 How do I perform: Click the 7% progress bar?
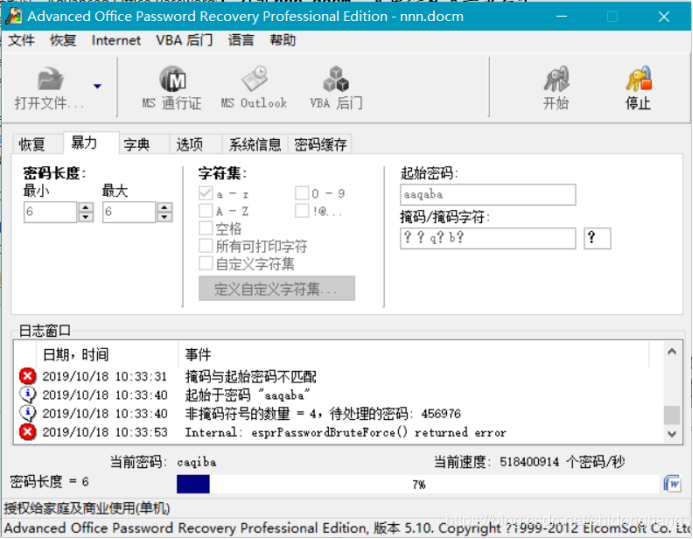point(418,484)
